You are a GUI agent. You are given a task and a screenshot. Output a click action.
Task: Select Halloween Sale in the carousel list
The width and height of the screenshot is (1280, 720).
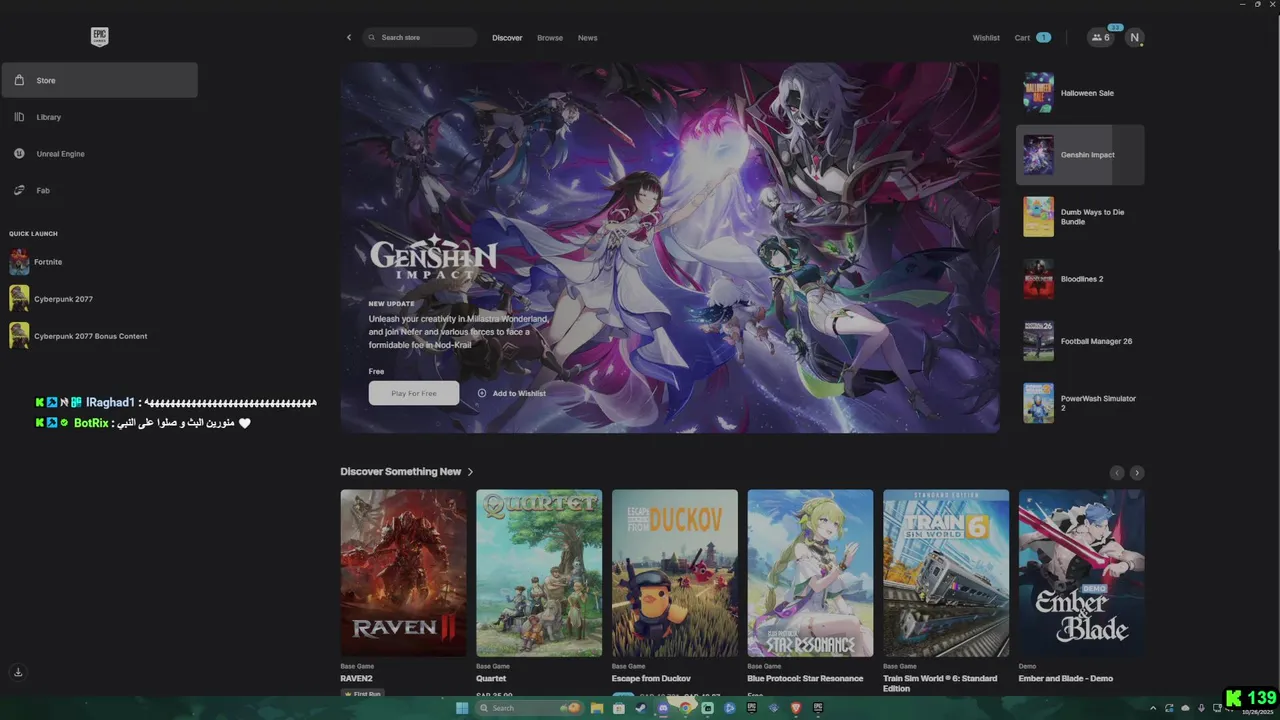click(x=1080, y=93)
